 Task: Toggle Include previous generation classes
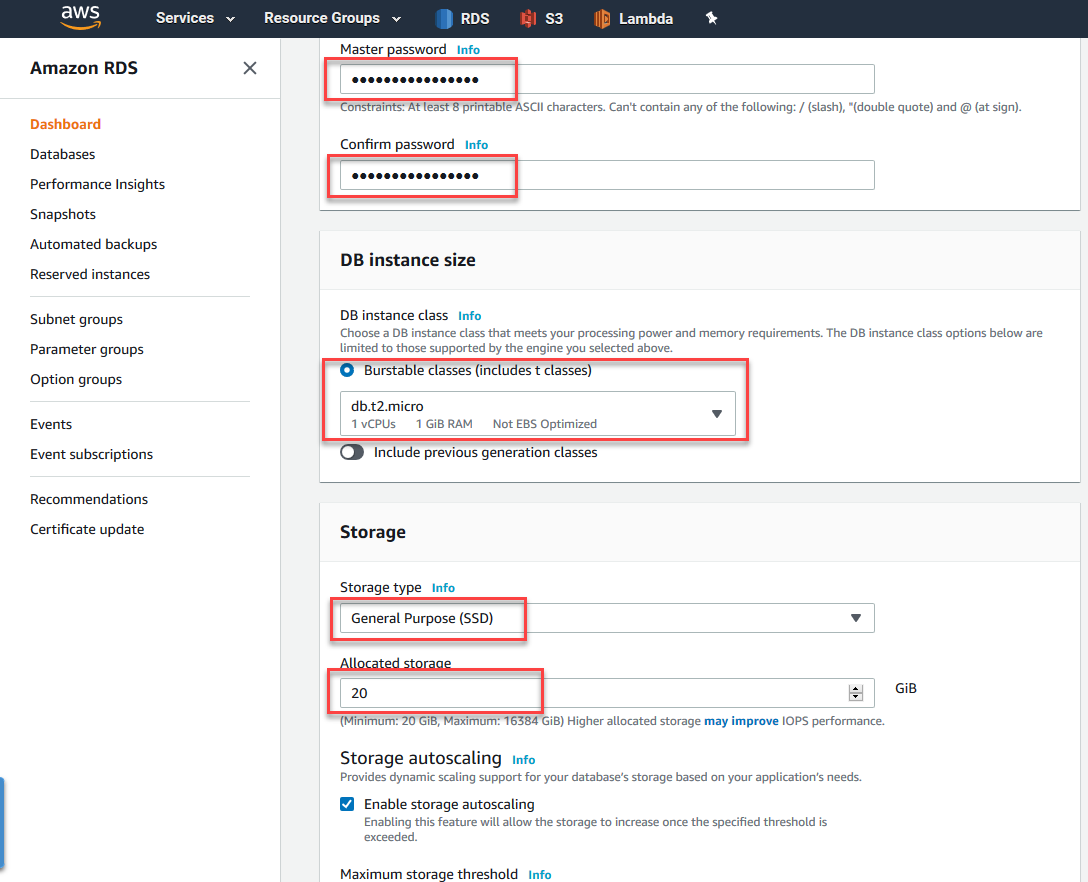[x=352, y=452]
